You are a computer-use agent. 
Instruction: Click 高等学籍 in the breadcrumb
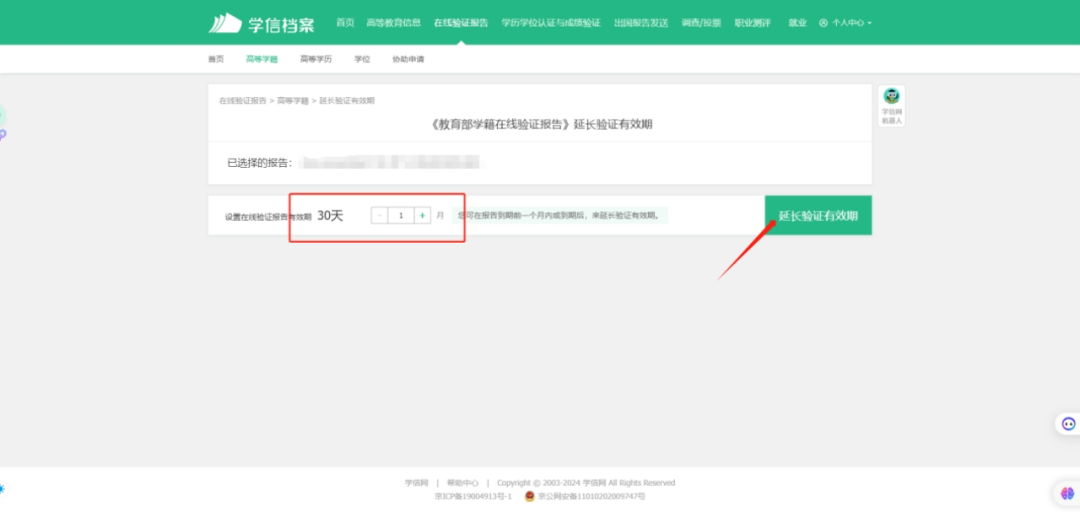[x=293, y=101]
